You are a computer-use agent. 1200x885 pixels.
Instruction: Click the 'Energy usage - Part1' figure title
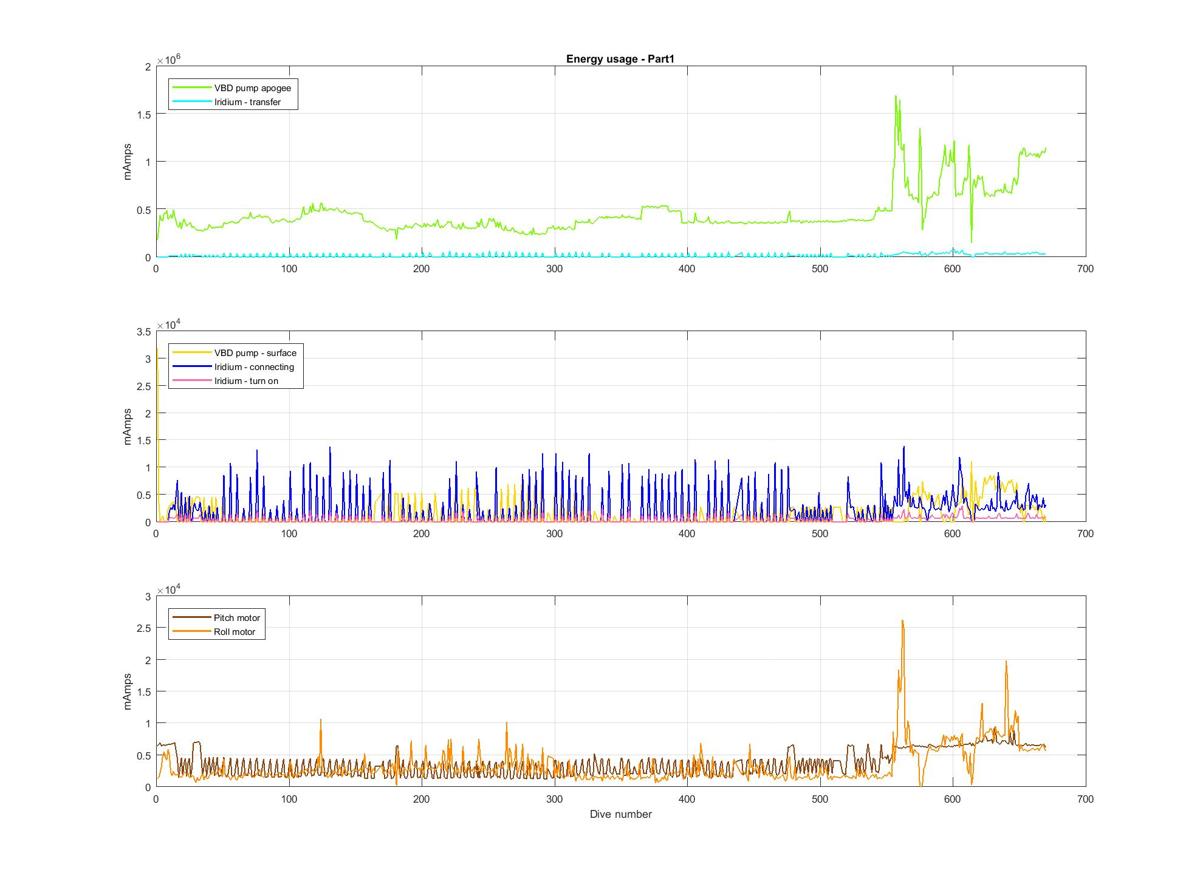pos(620,59)
